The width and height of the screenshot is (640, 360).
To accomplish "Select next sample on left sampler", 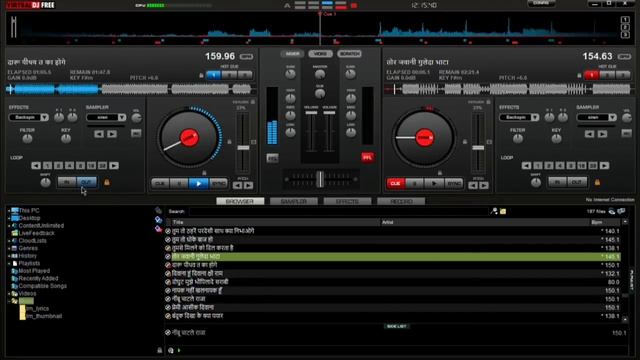I will click(112, 134).
